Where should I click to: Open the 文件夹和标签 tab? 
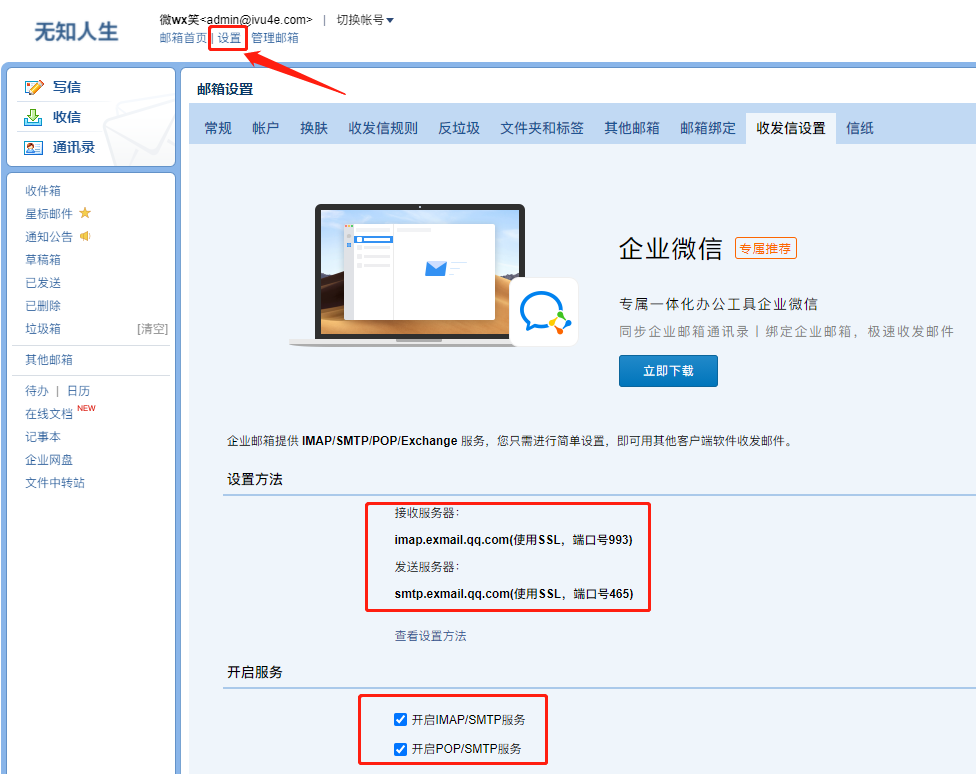[542, 128]
